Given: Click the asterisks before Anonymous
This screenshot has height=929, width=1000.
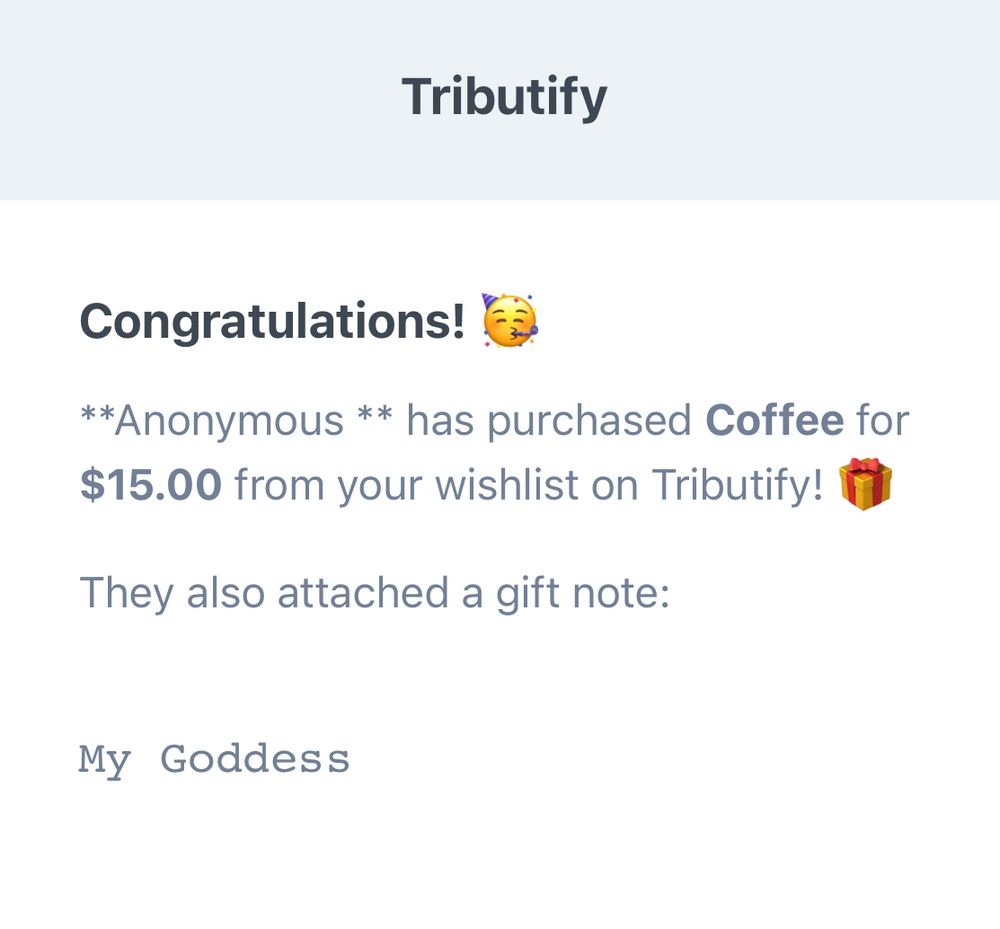Looking at the screenshot, I should click(97, 413).
